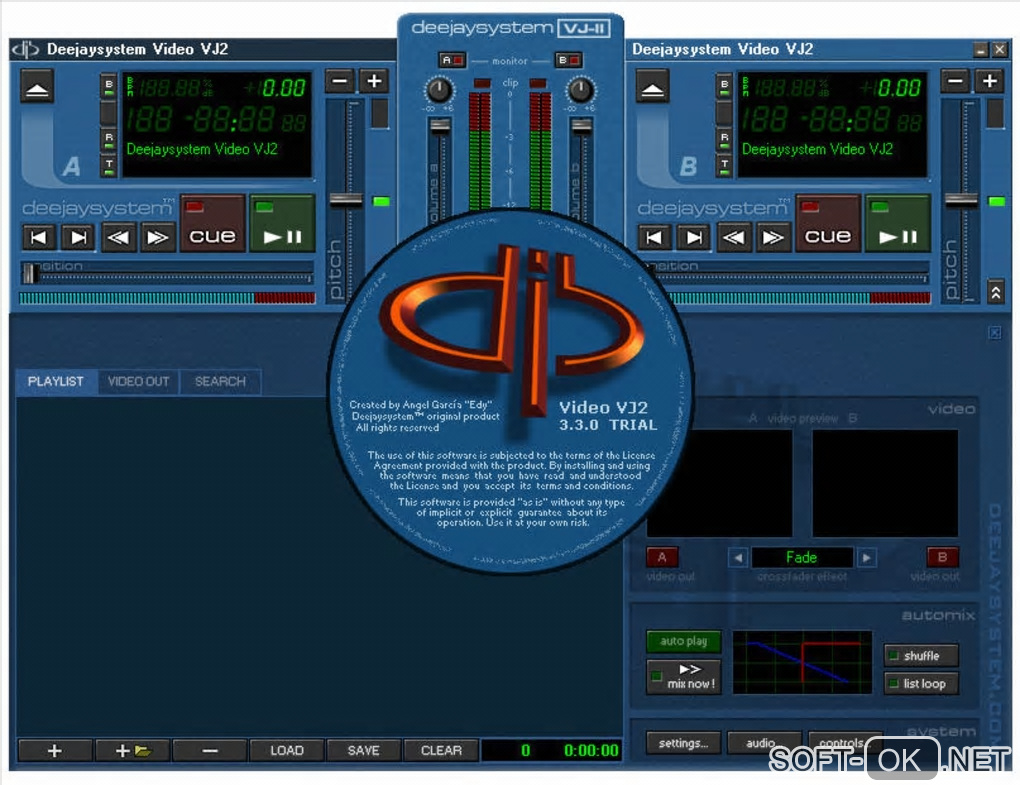1020x785 pixels.
Task: Rewind deck A
Action: (118, 237)
